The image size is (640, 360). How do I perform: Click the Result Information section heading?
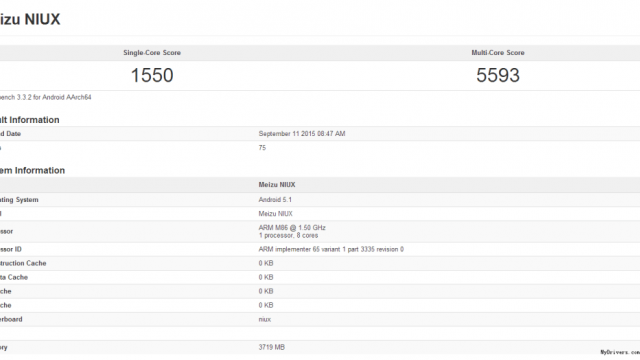[x=29, y=120]
